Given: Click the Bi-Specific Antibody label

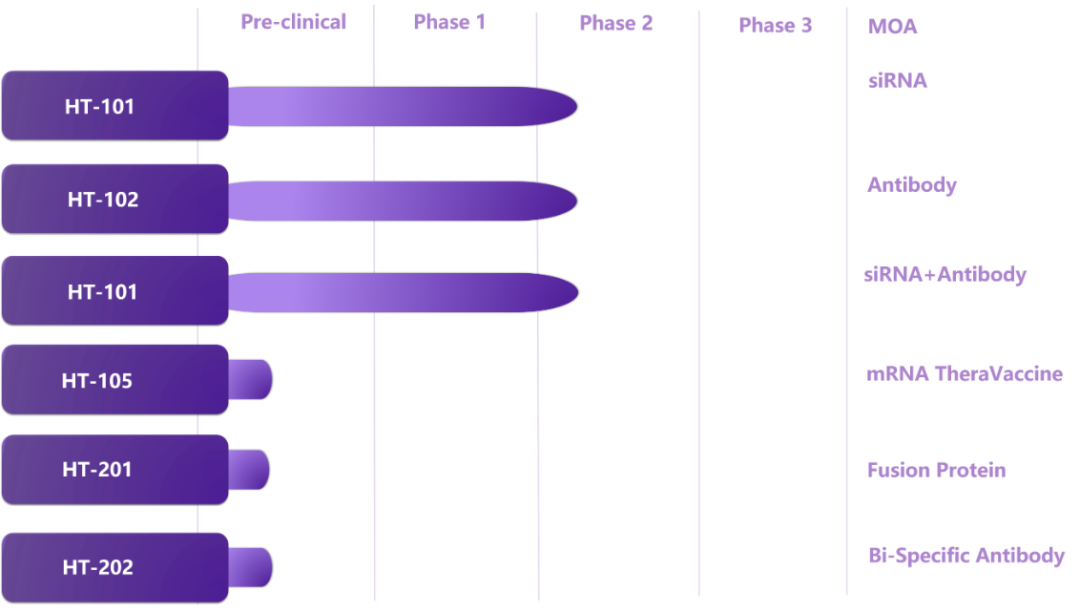Looking at the screenshot, I should (x=966, y=556).
